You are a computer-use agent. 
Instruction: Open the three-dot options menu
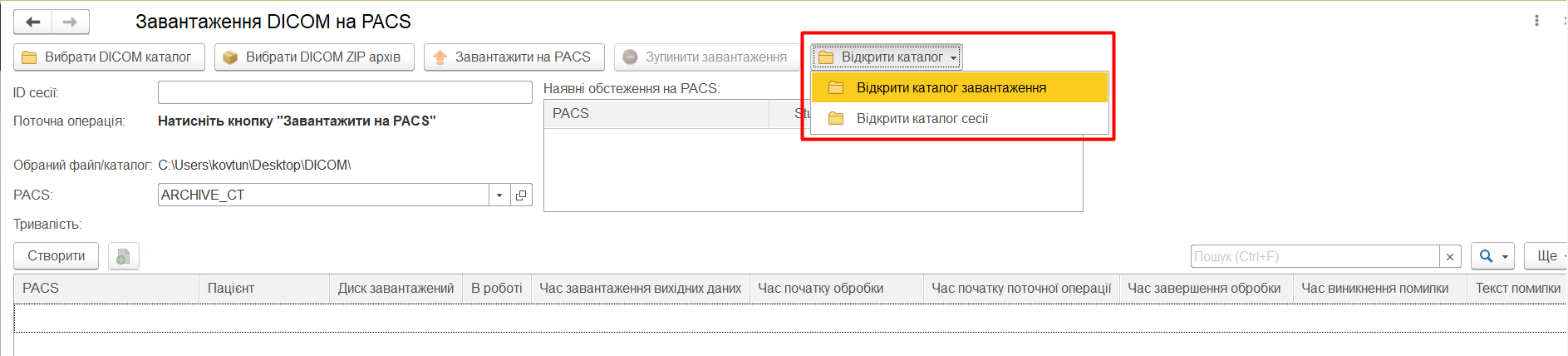point(1536,21)
